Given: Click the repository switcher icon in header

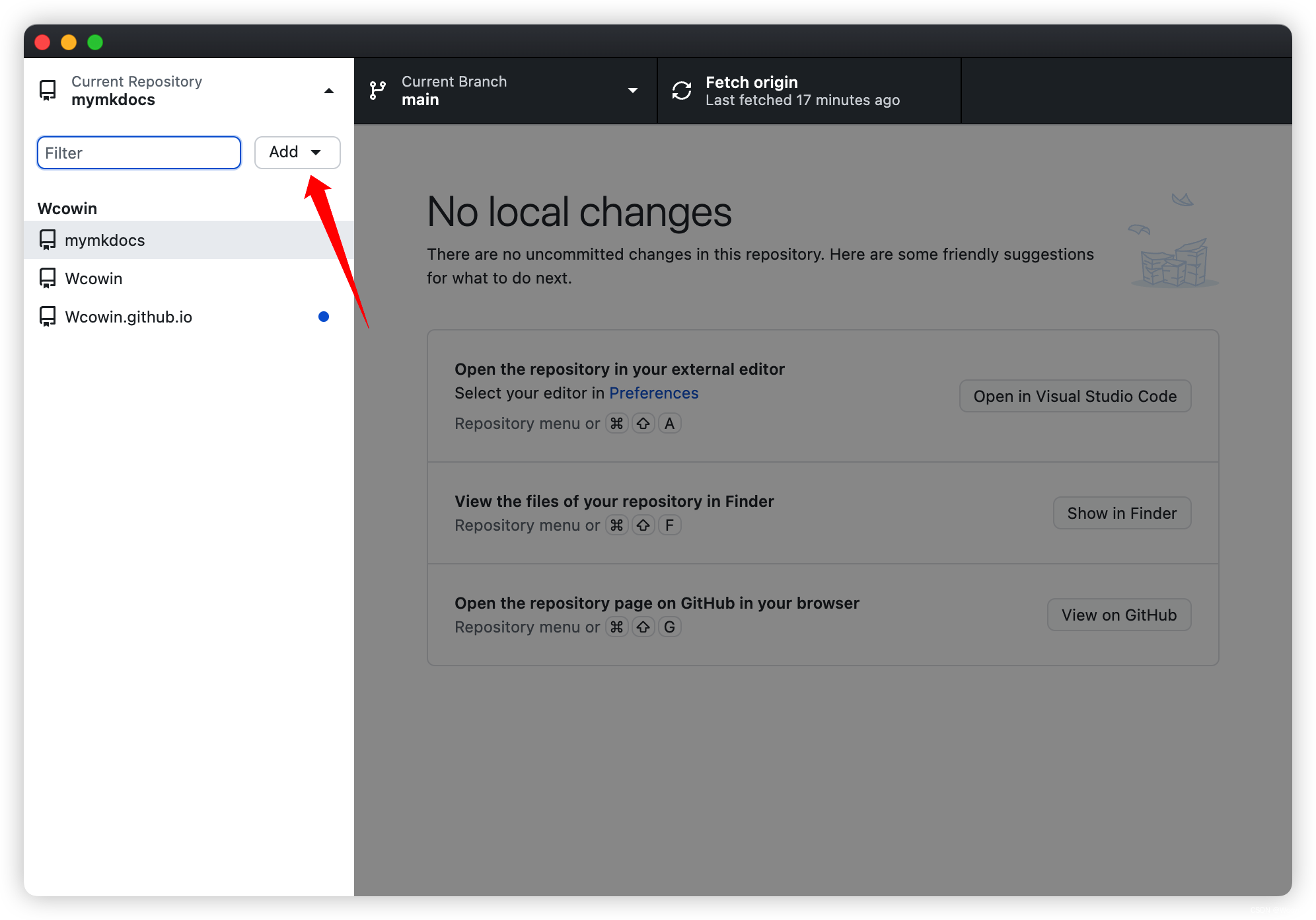Looking at the screenshot, I should [48, 90].
